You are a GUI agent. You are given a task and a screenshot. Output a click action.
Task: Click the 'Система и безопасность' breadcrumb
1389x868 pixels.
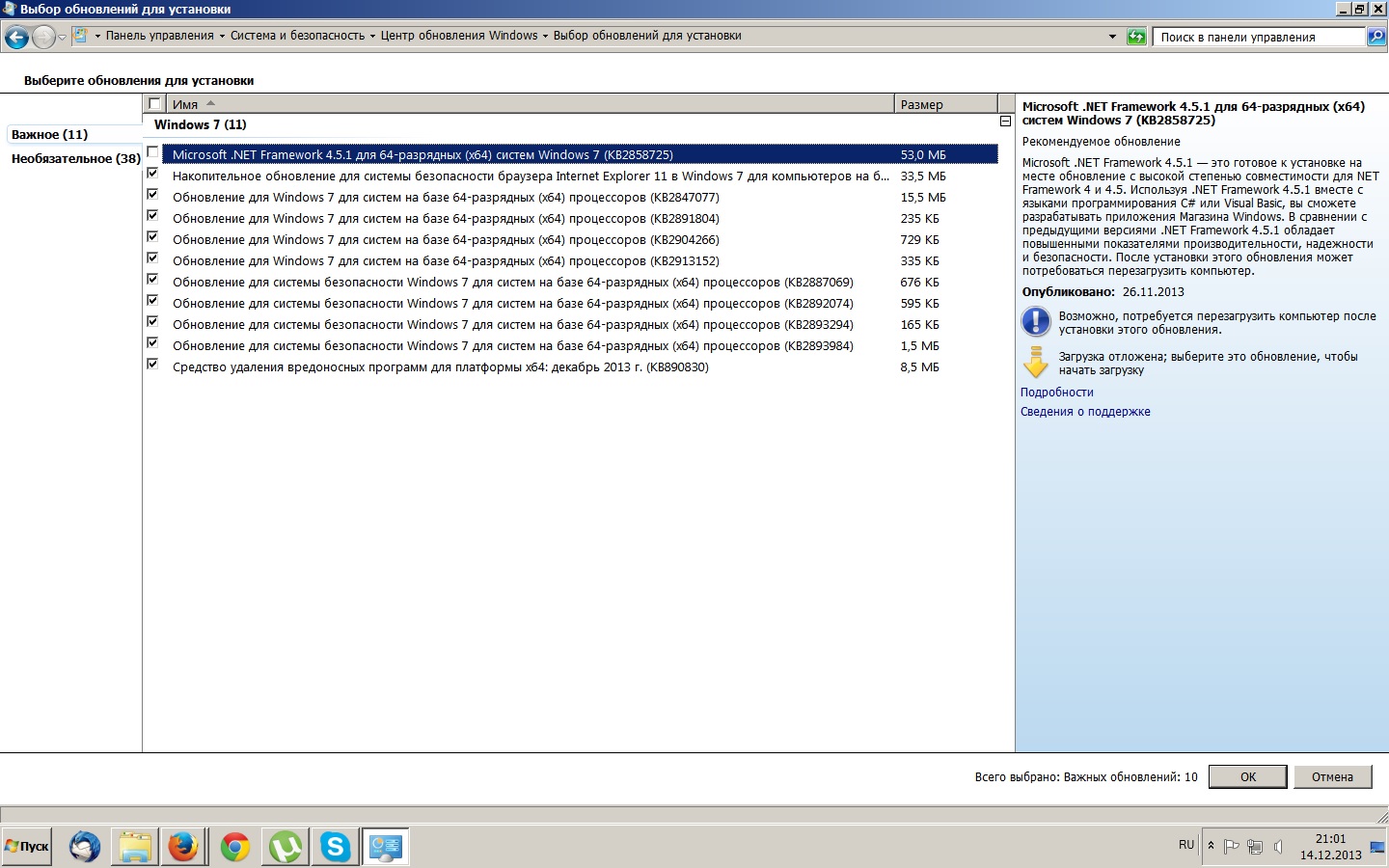coord(297,37)
